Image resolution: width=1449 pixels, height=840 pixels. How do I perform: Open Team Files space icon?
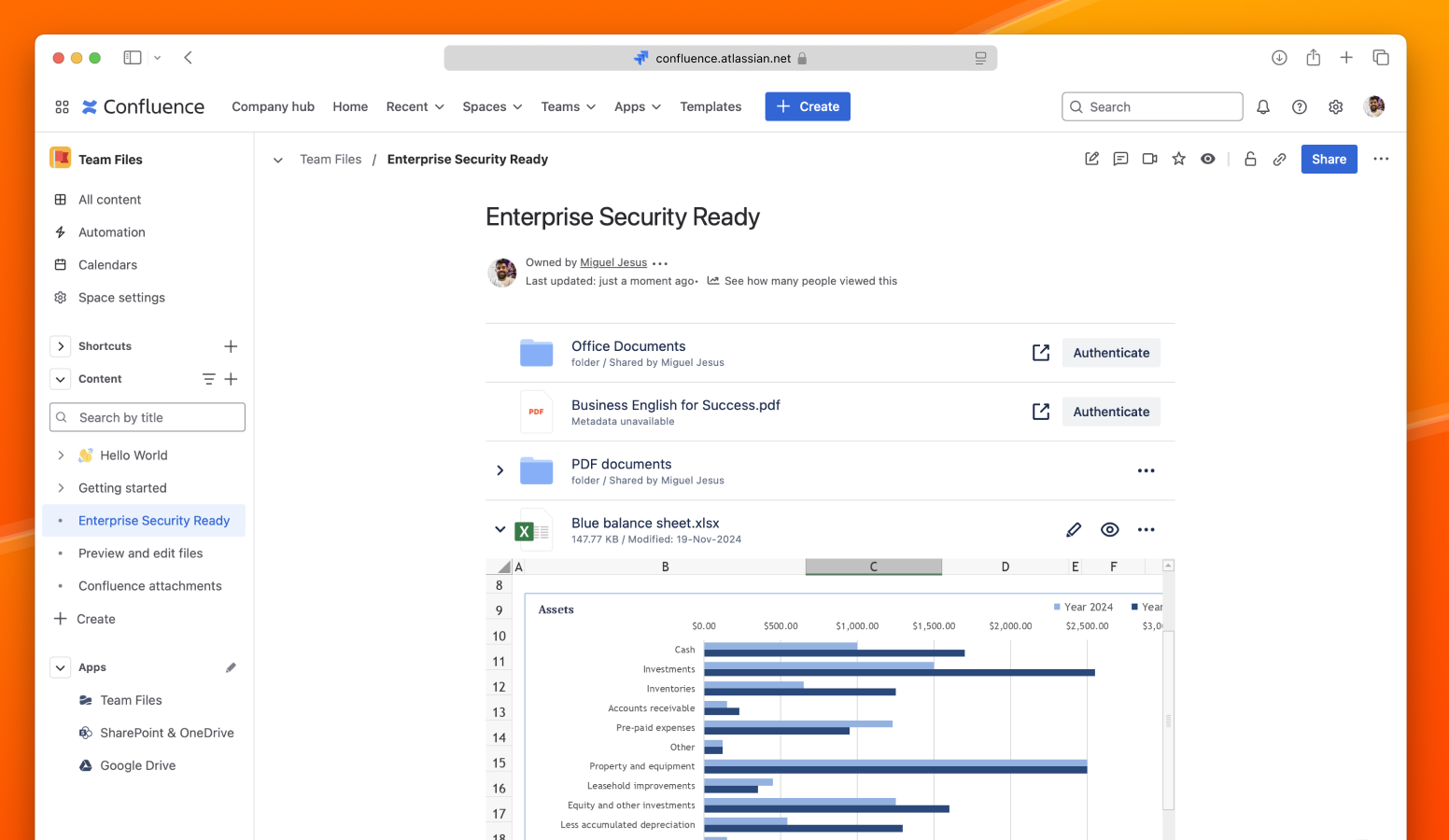click(x=61, y=159)
